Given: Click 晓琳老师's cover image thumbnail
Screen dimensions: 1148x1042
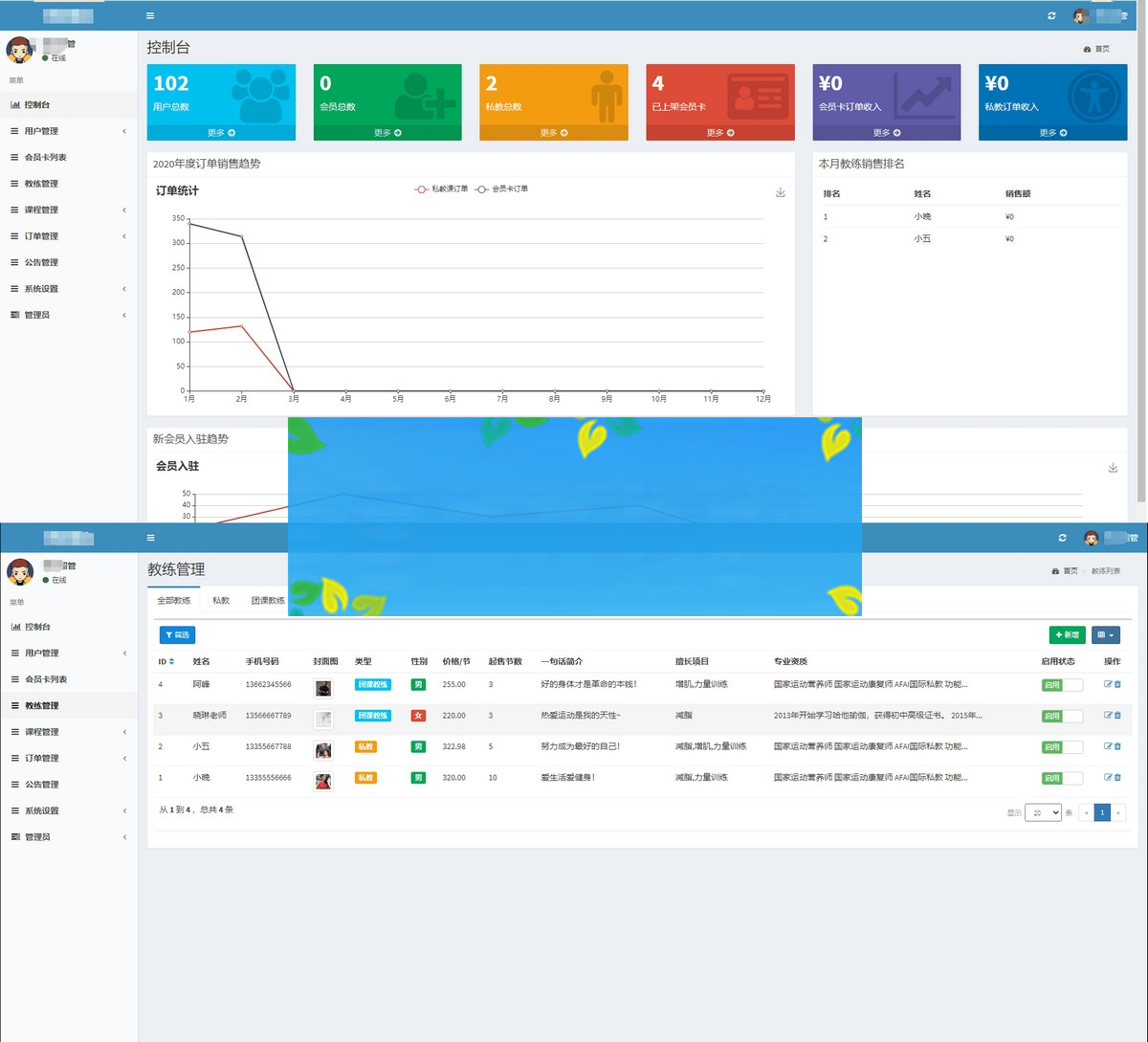Looking at the screenshot, I should 323,717.
